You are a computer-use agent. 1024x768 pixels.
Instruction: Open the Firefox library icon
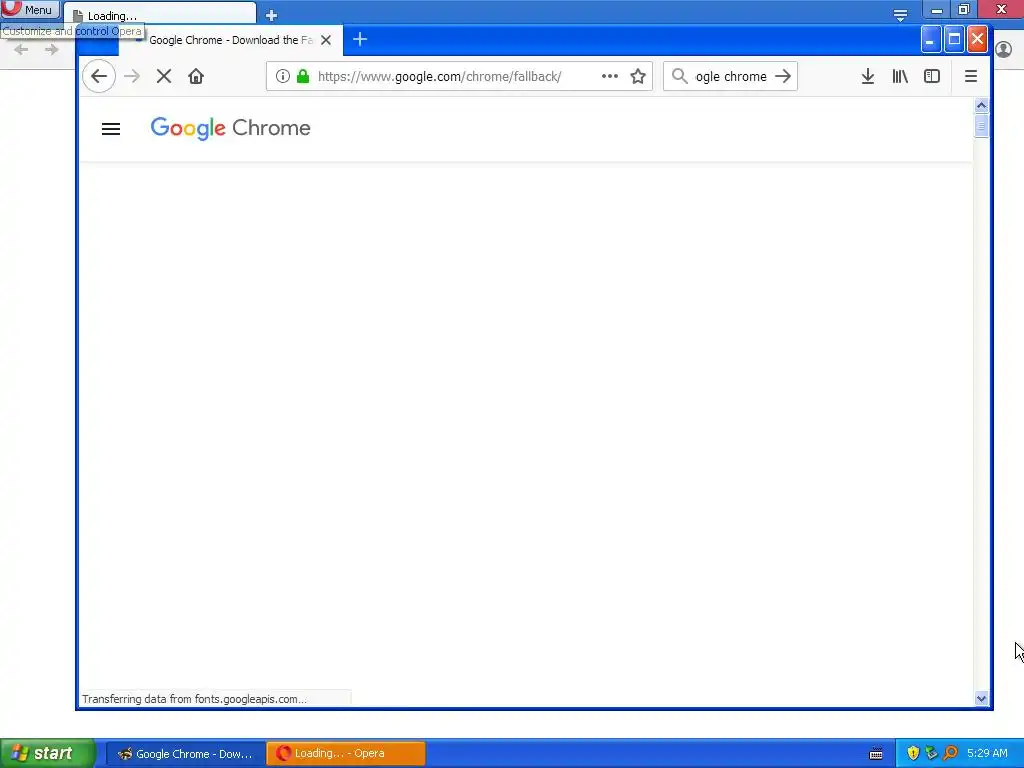click(900, 76)
